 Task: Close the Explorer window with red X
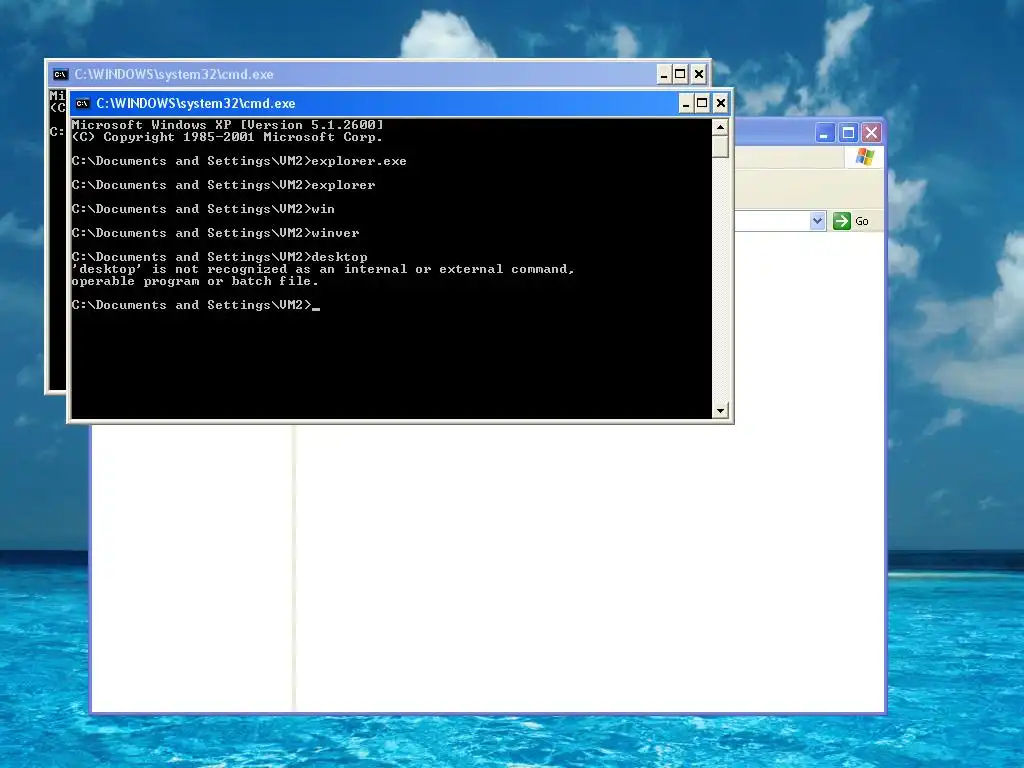click(871, 133)
